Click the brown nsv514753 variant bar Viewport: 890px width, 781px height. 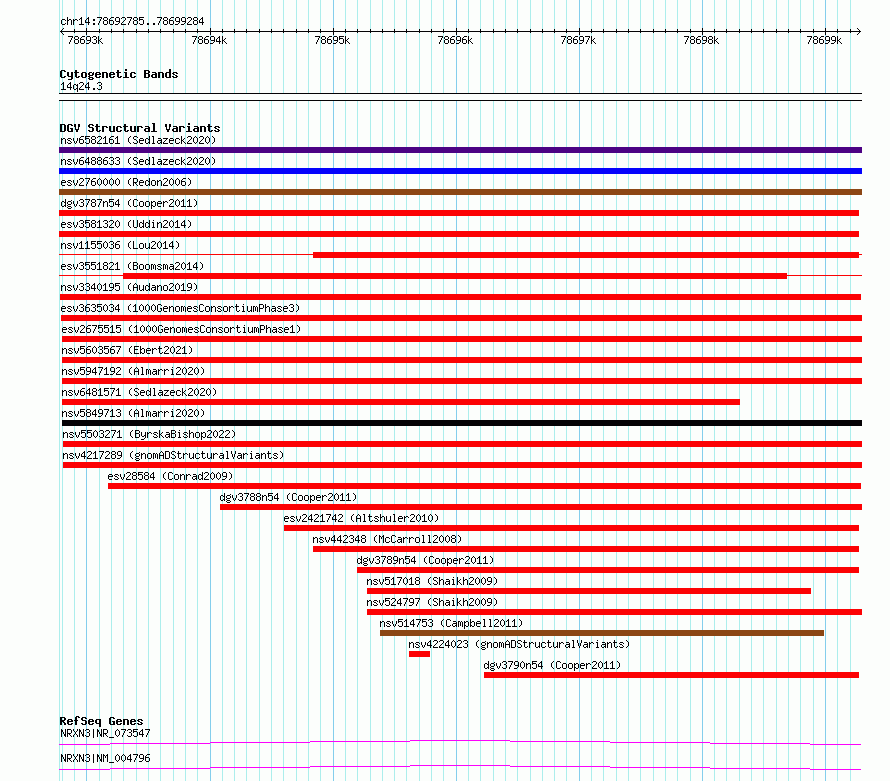[602, 633]
